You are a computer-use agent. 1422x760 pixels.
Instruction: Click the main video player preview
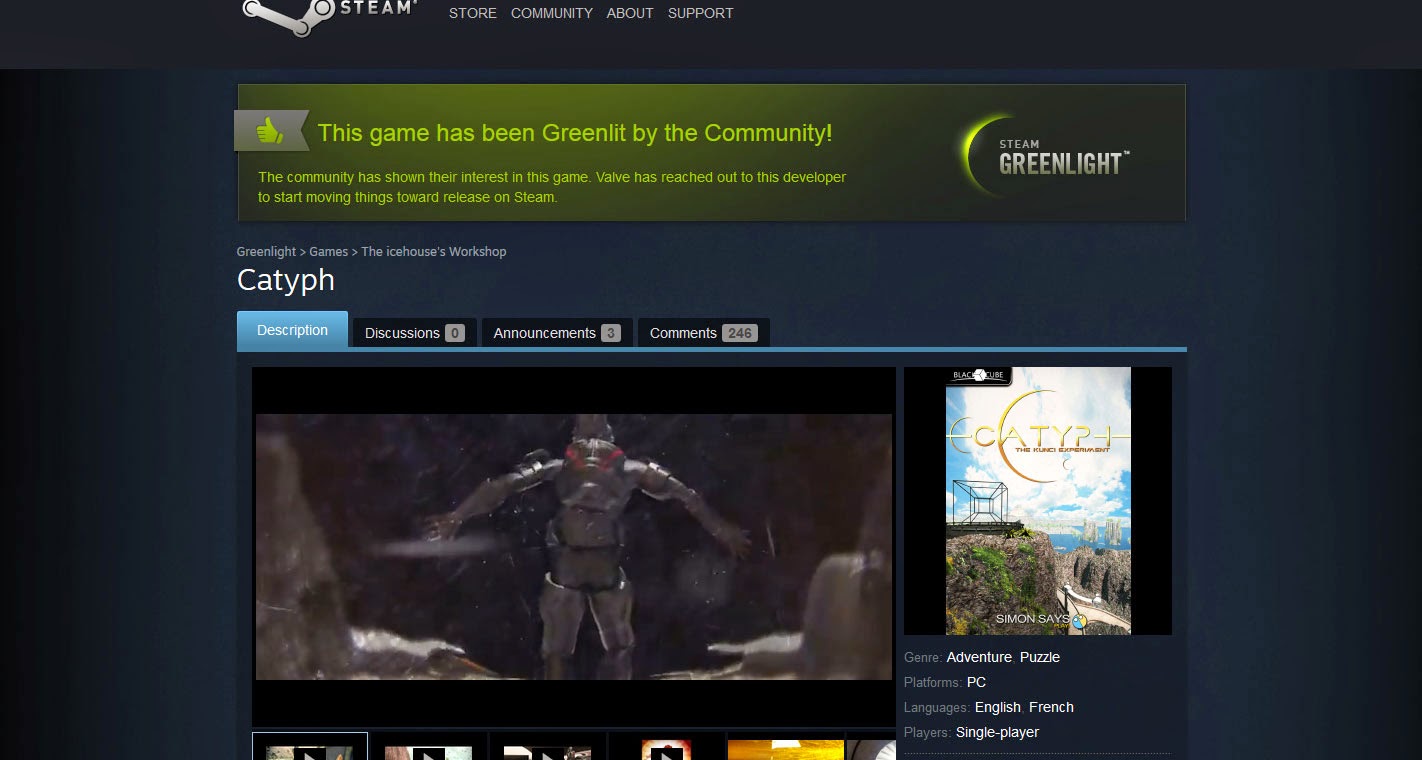[x=574, y=547]
